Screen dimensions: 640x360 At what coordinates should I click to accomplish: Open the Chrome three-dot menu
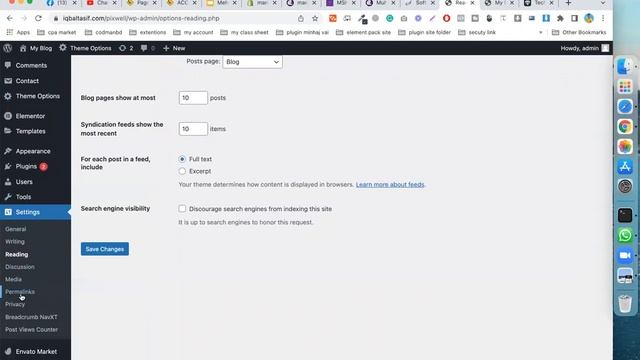click(x=603, y=18)
